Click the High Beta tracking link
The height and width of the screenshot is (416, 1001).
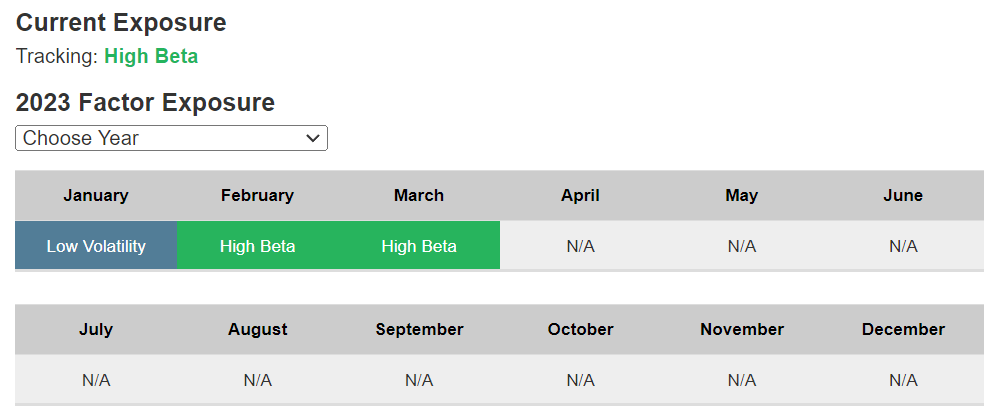point(151,56)
